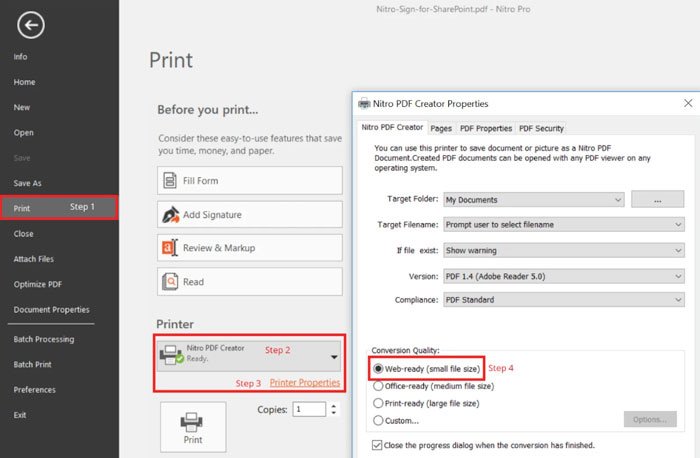Viewport: 700px width, 458px height.
Task: Click the Read magnifier page icon
Action: click(x=170, y=281)
